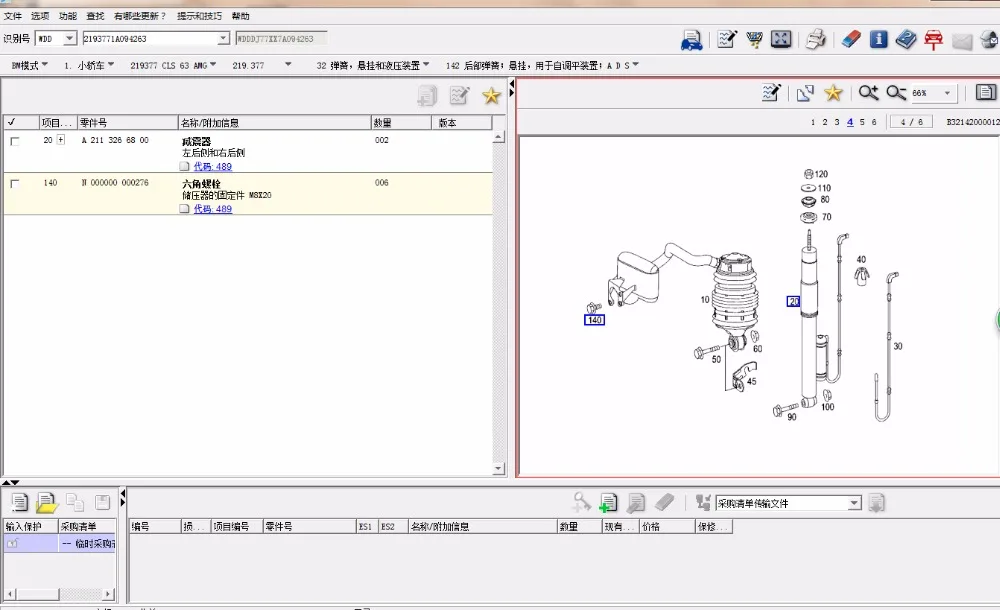Open the help book icon
This screenshot has height=610, width=1000.
click(x=906, y=40)
